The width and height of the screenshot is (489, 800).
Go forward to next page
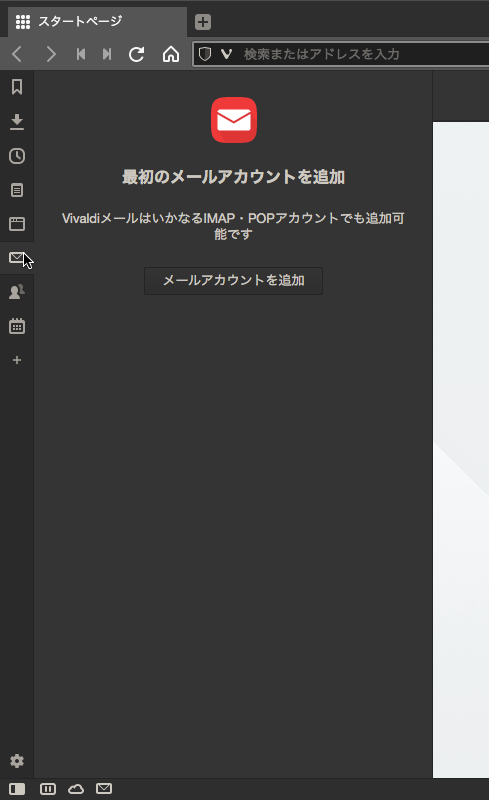(x=51, y=54)
